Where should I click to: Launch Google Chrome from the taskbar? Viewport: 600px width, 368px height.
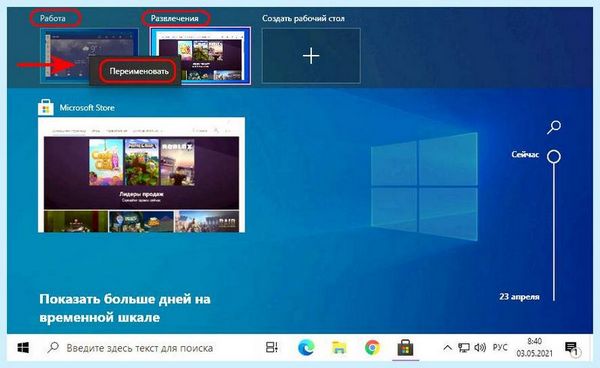(372, 348)
